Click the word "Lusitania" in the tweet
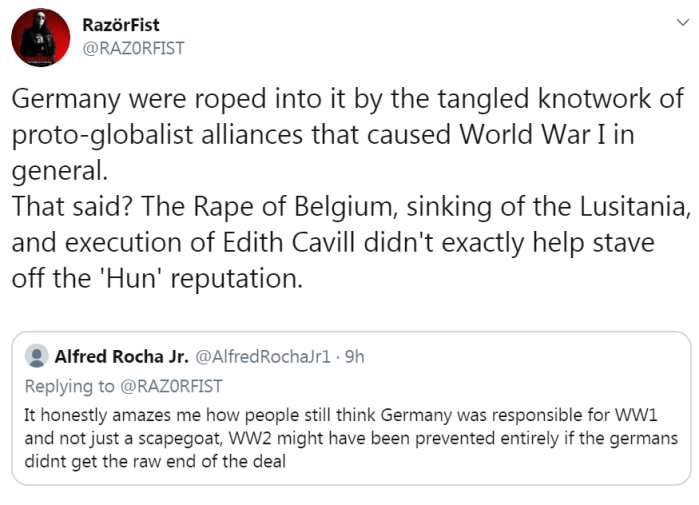Viewport: 699px width, 505px height. (x=613, y=207)
